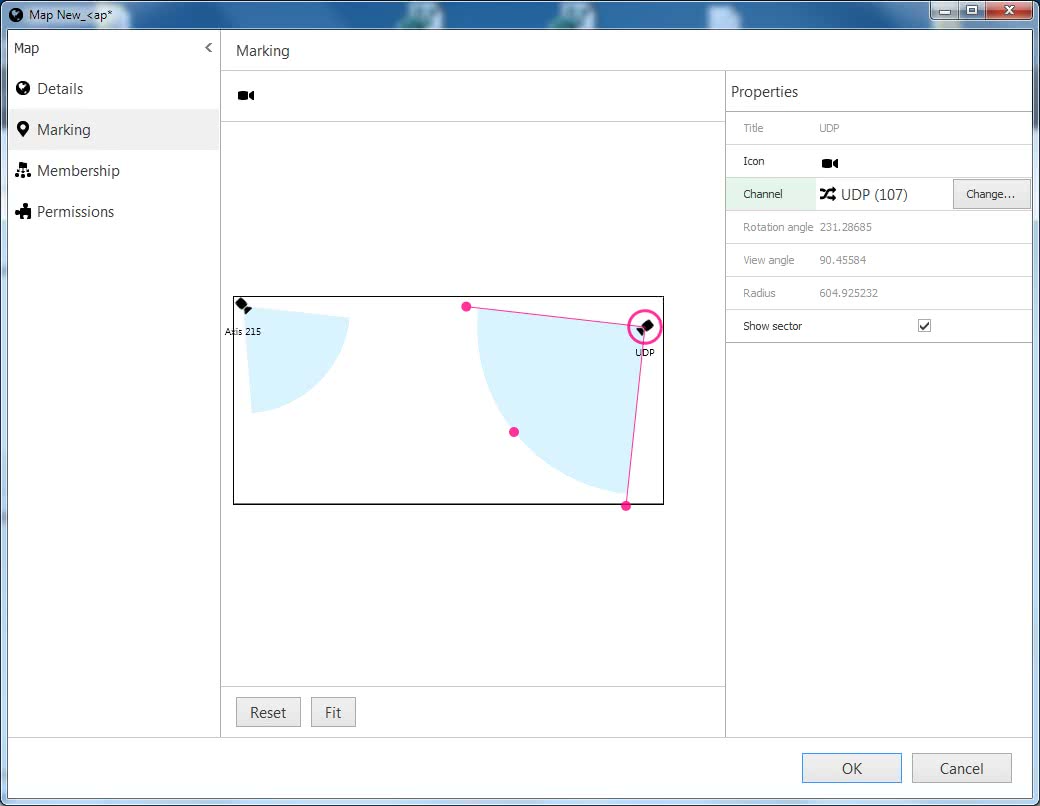Click the camera icon in marking toolbar
1040x806 pixels.
(x=246, y=96)
